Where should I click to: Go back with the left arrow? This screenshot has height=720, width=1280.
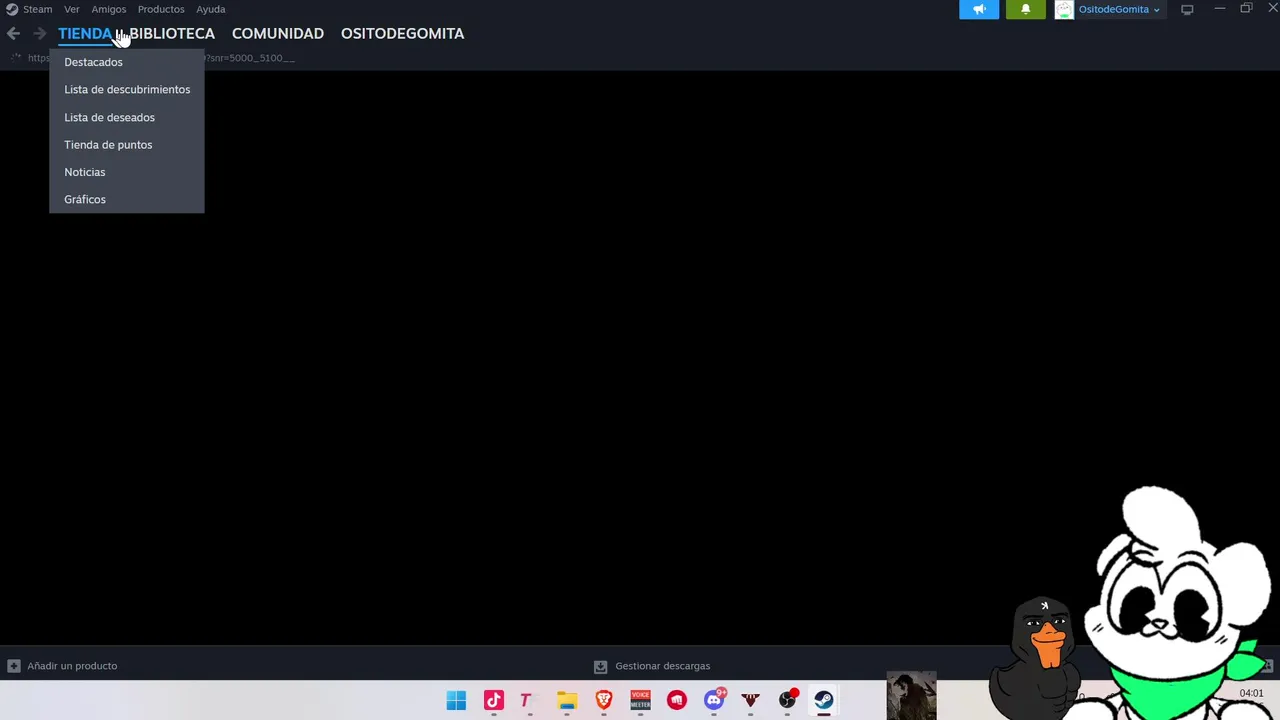[13, 33]
